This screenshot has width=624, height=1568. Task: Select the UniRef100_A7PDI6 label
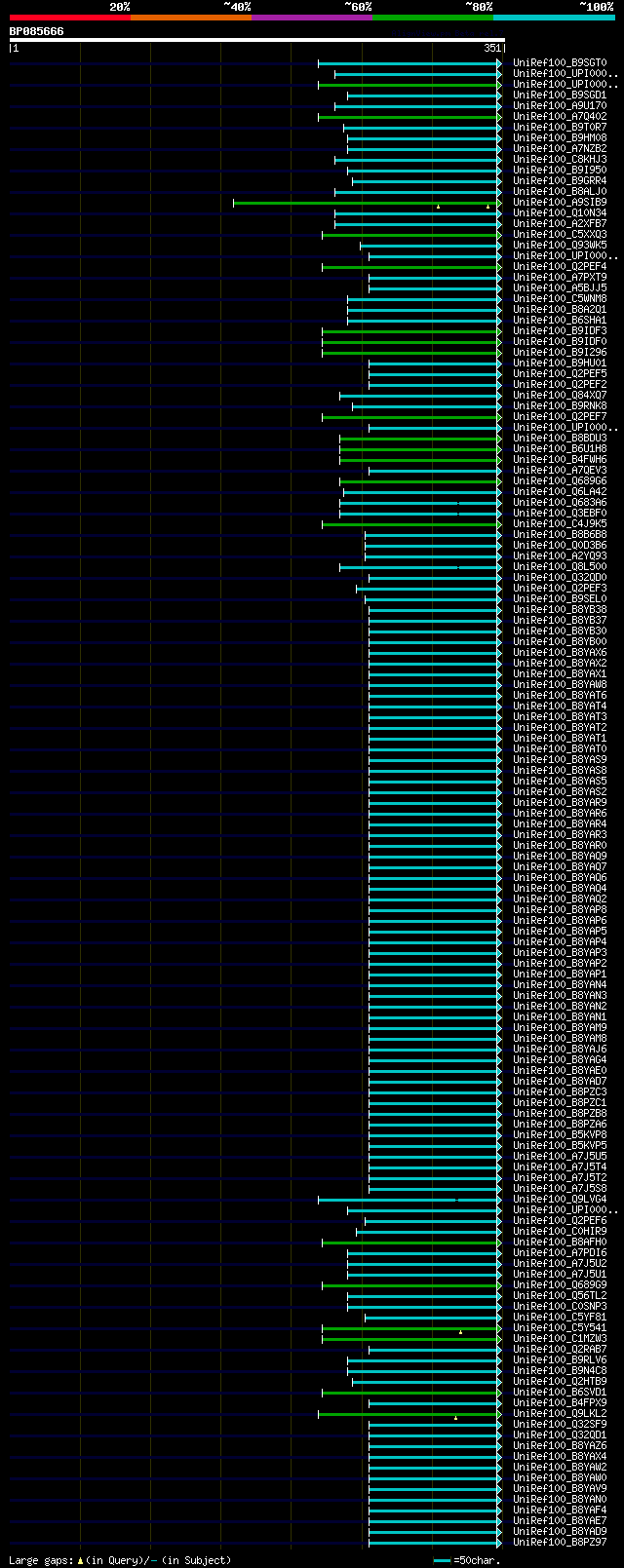(x=560, y=1253)
